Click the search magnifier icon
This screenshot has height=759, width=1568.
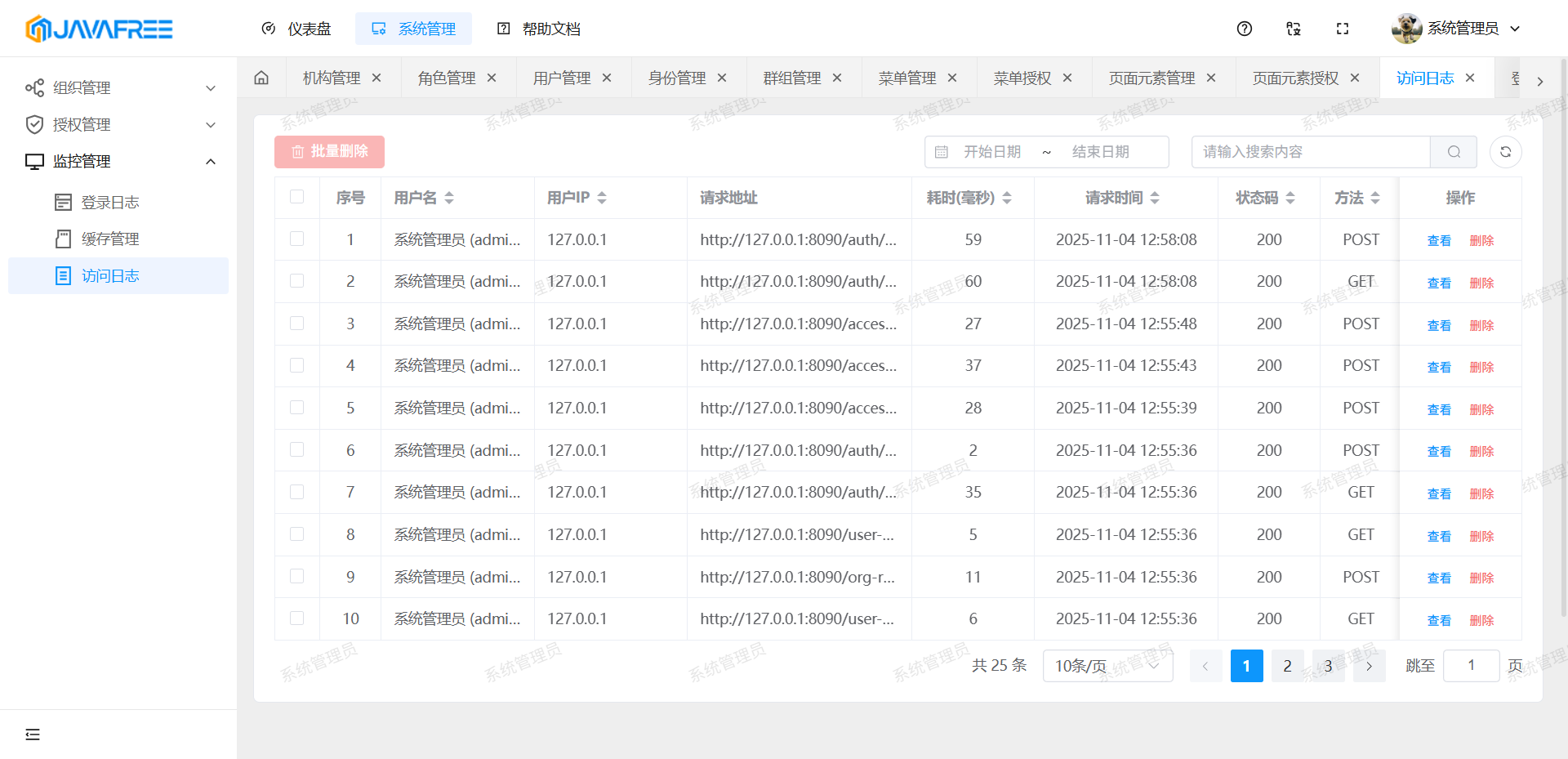tap(1454, 152)
